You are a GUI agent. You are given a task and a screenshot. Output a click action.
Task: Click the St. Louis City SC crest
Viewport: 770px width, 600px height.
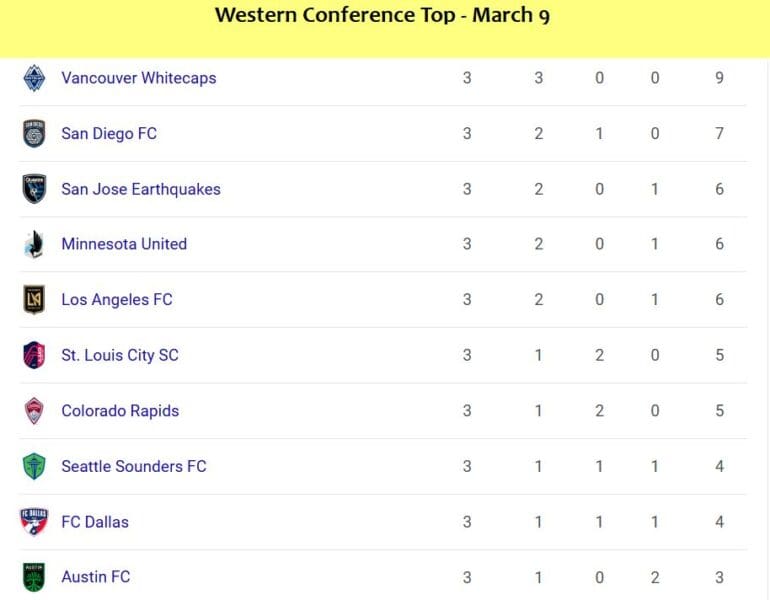(x=34, y=355)
